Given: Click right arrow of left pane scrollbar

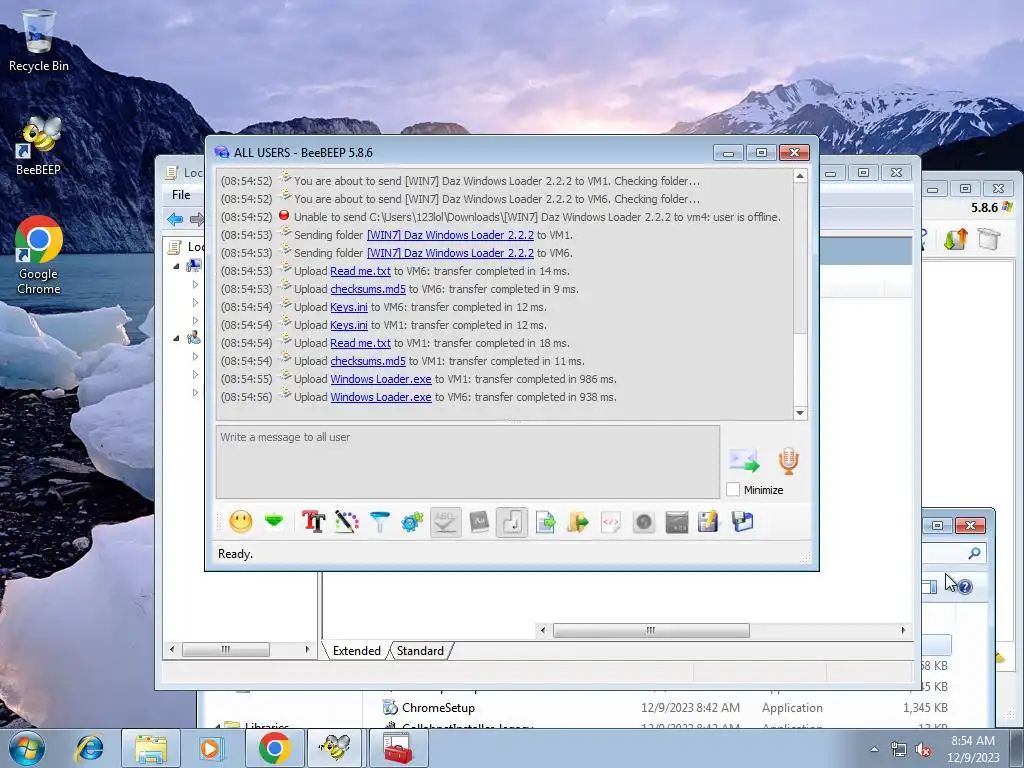Looking at the screenshot, I should point(307,650).
